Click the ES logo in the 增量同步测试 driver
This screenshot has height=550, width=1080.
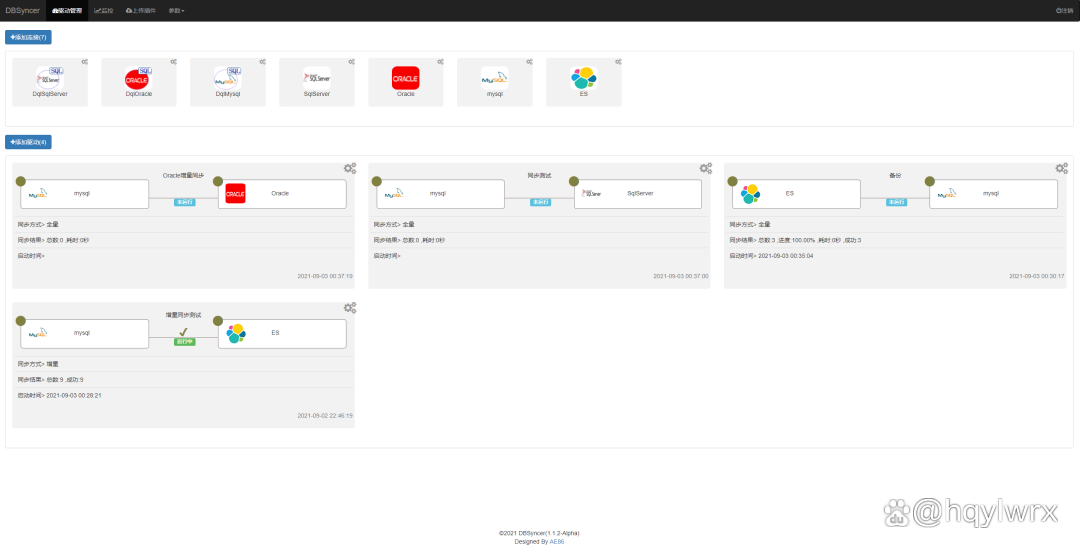point(236,333)
